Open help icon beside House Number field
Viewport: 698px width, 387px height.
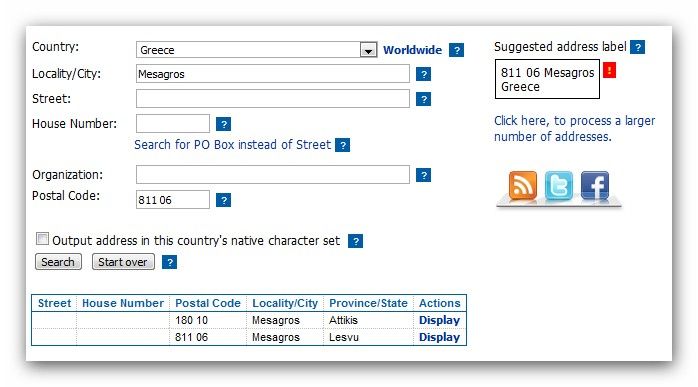(x=223, y=124)
